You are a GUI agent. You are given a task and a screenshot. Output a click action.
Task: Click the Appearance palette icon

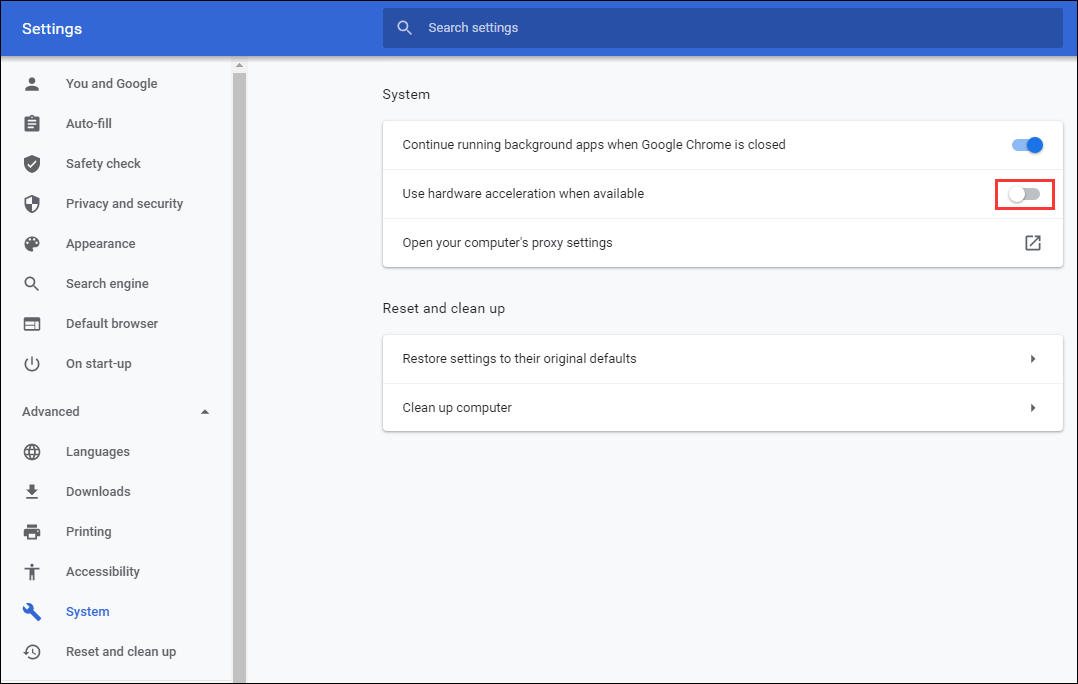click(32, 244)
